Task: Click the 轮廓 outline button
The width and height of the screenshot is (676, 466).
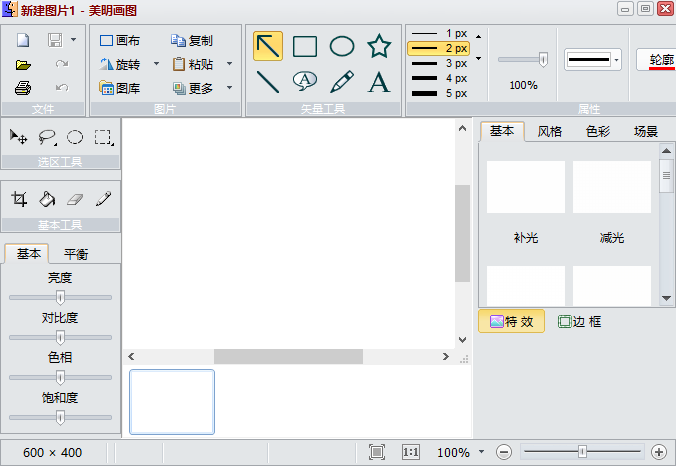Action: (657, 60)
